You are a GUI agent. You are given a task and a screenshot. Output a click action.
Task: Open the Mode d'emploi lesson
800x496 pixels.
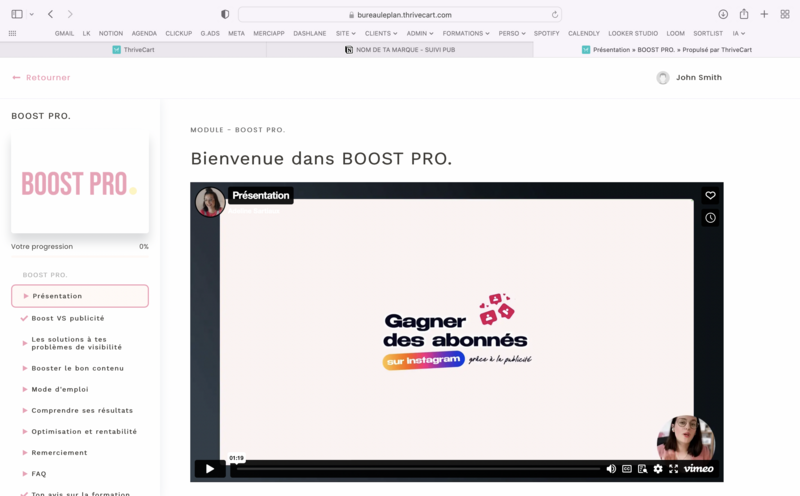(60, 389)
